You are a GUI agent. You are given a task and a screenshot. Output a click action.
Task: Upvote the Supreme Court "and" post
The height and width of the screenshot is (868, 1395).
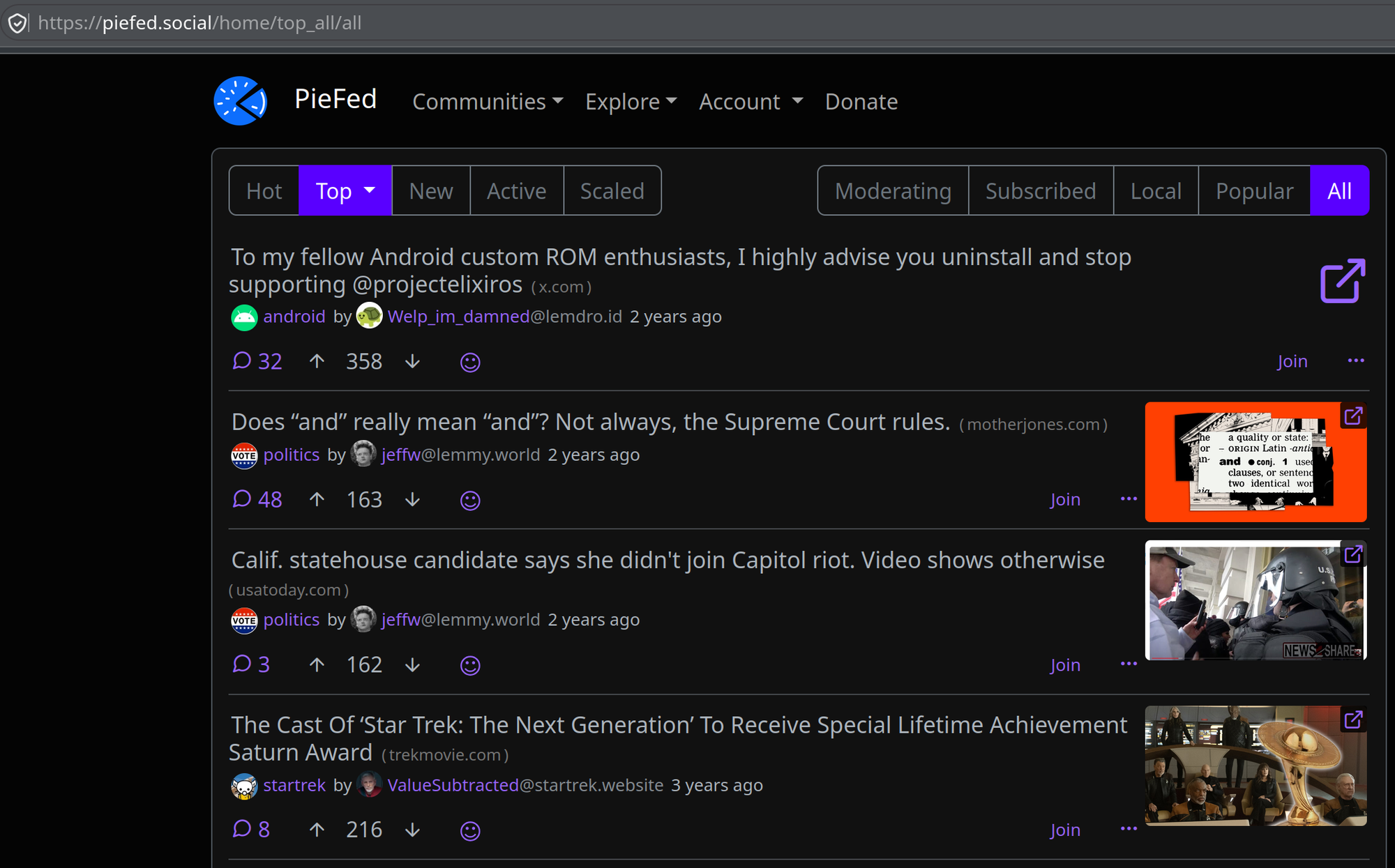pyautogui.click(x=317, y=499)
